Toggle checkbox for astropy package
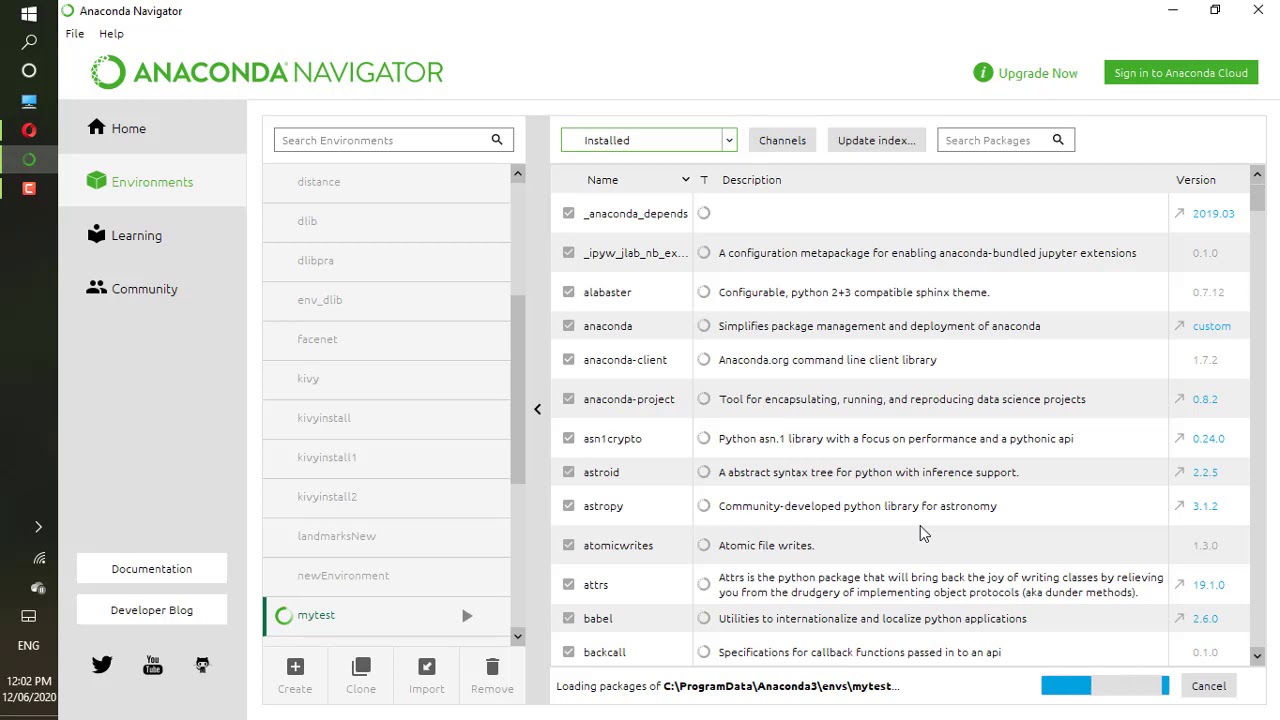 (x=569, y=506)
